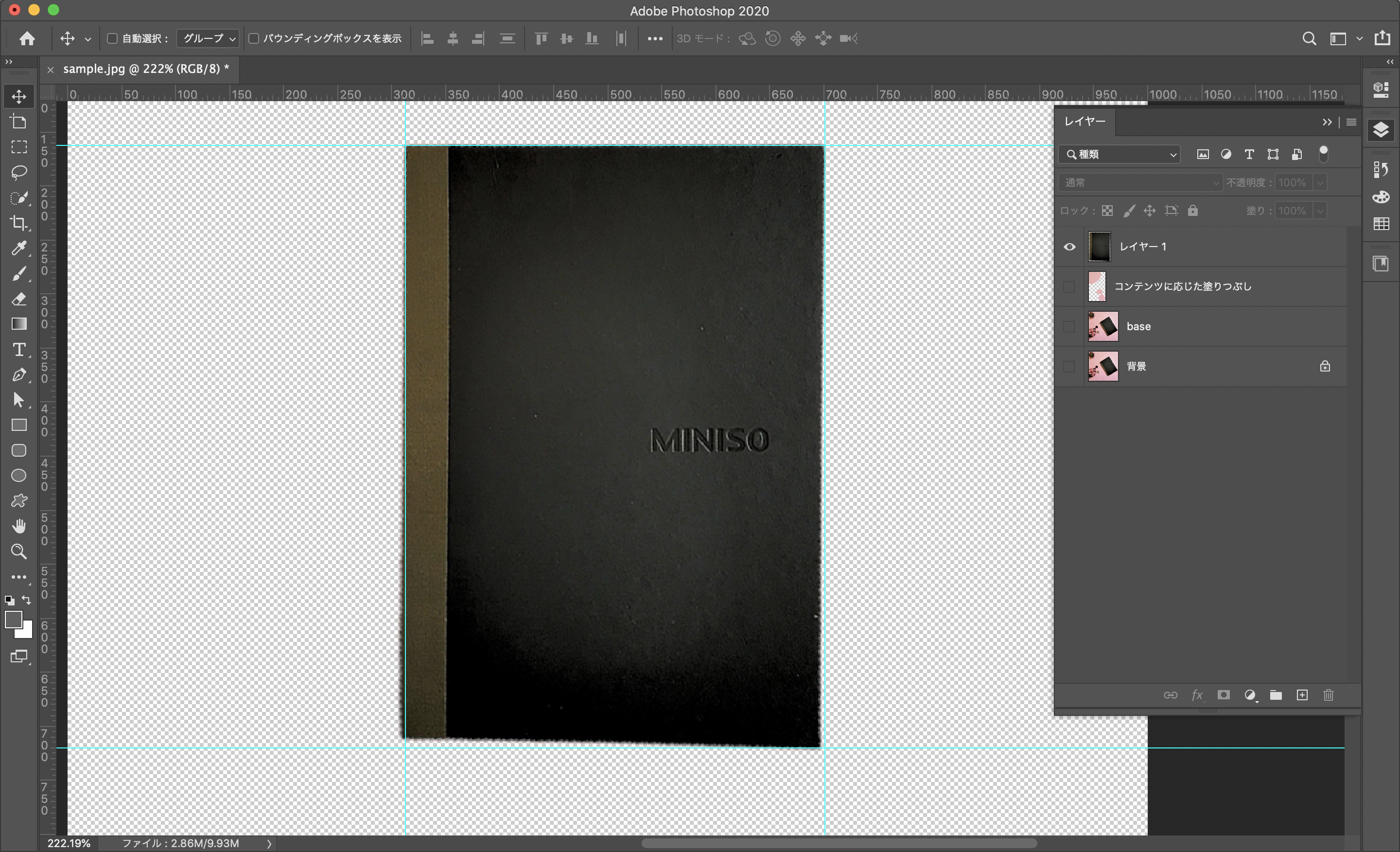This screenshot has width=1400, height=852.
Task: Hide the レイヤー 1 layer
Action: pos(1069,247)
